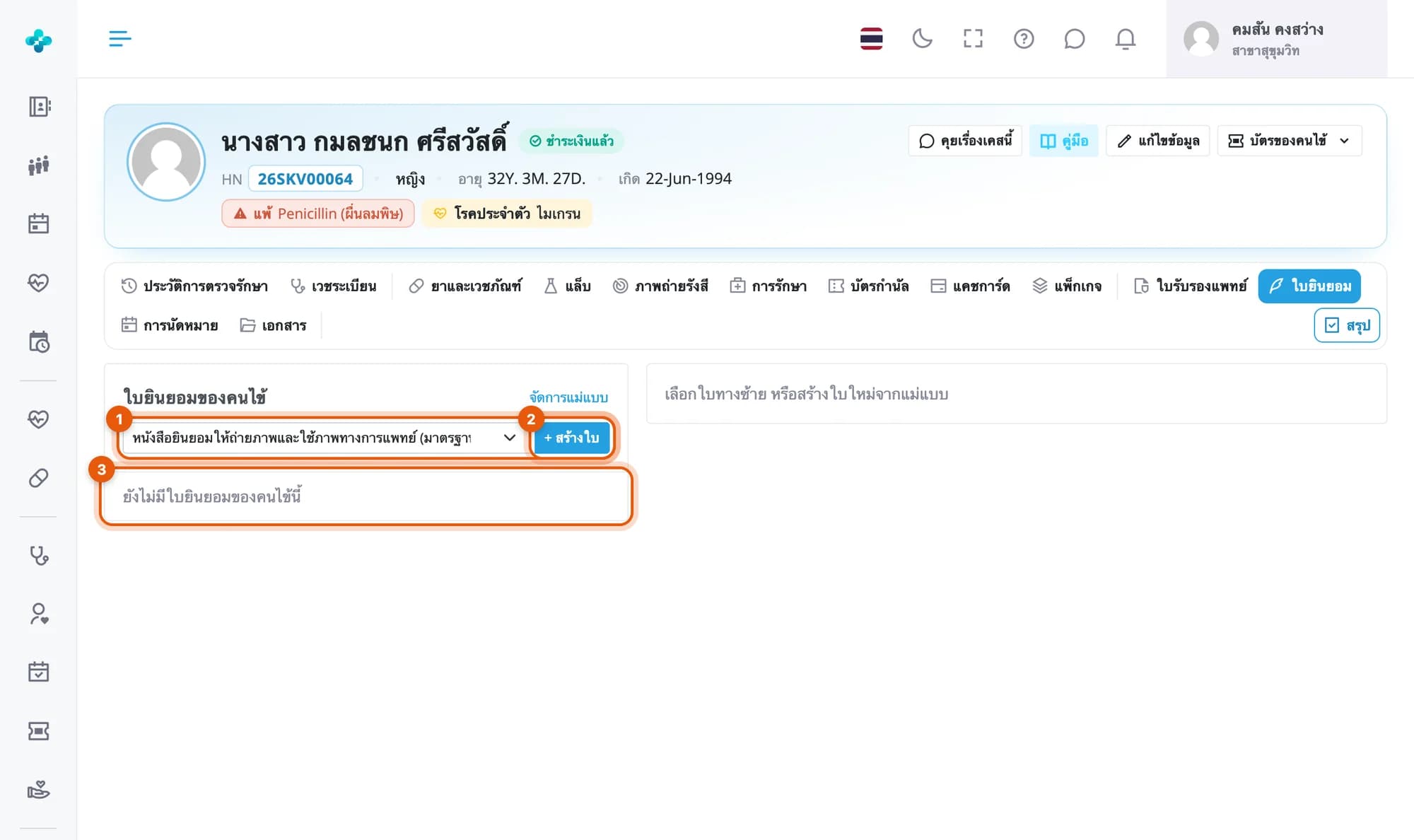Open the ประวัติการตรวจรักษา tab
This screenshot has height=840, width=1414.
(194, 286)
